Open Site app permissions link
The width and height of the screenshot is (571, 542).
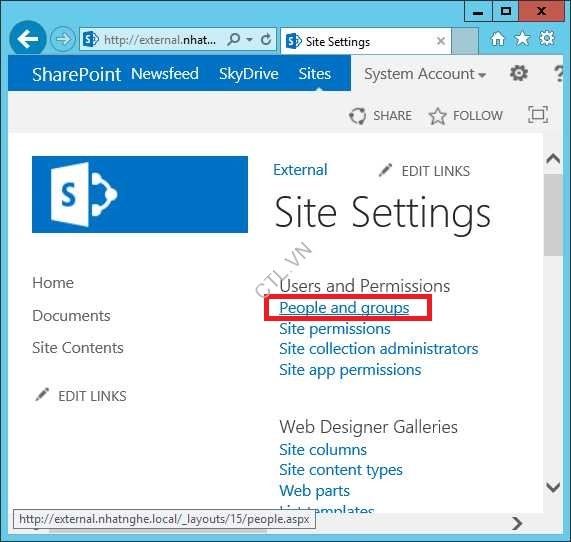350,370
